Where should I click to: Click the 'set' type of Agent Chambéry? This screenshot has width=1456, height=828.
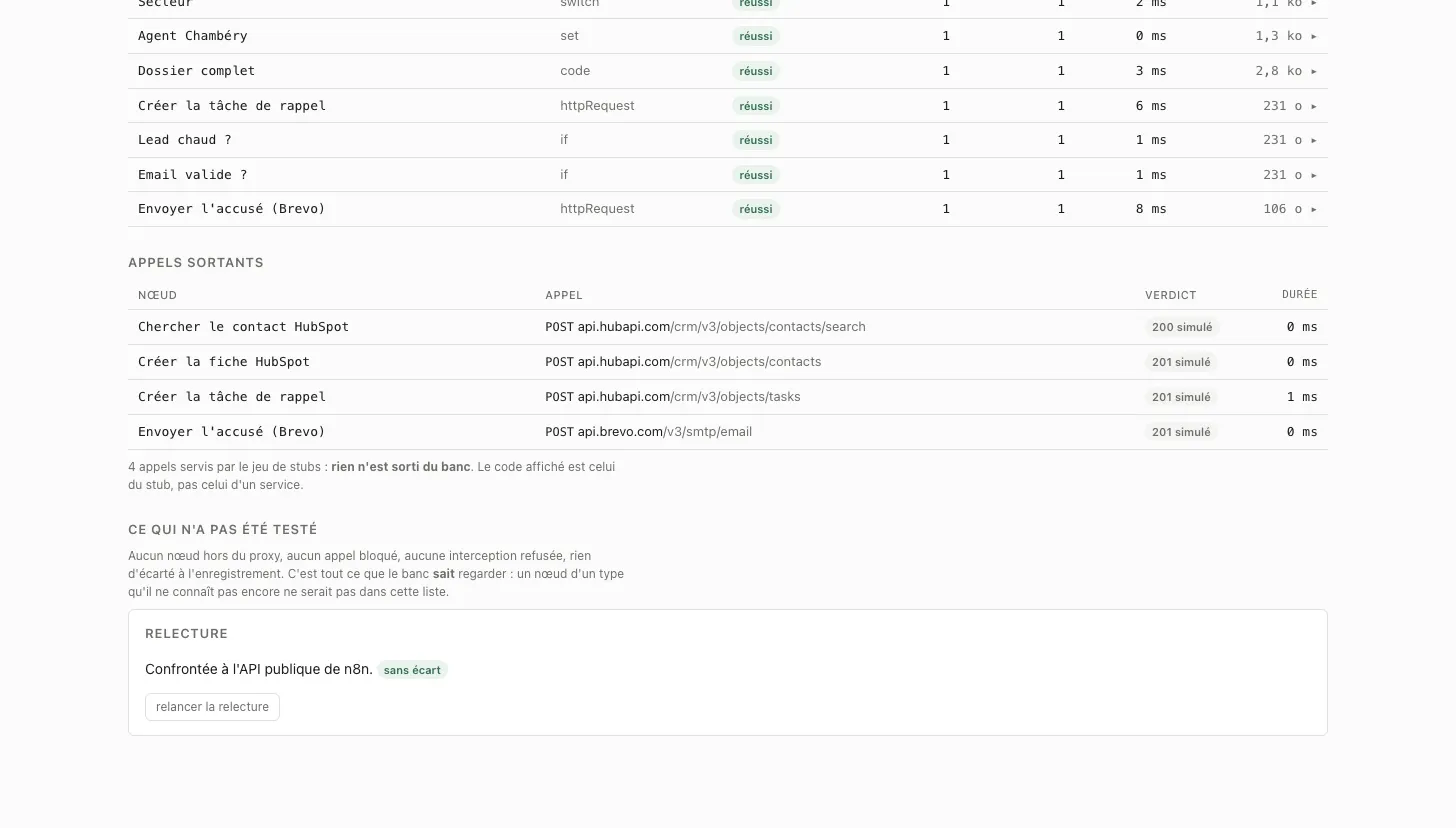pos(569,36)
